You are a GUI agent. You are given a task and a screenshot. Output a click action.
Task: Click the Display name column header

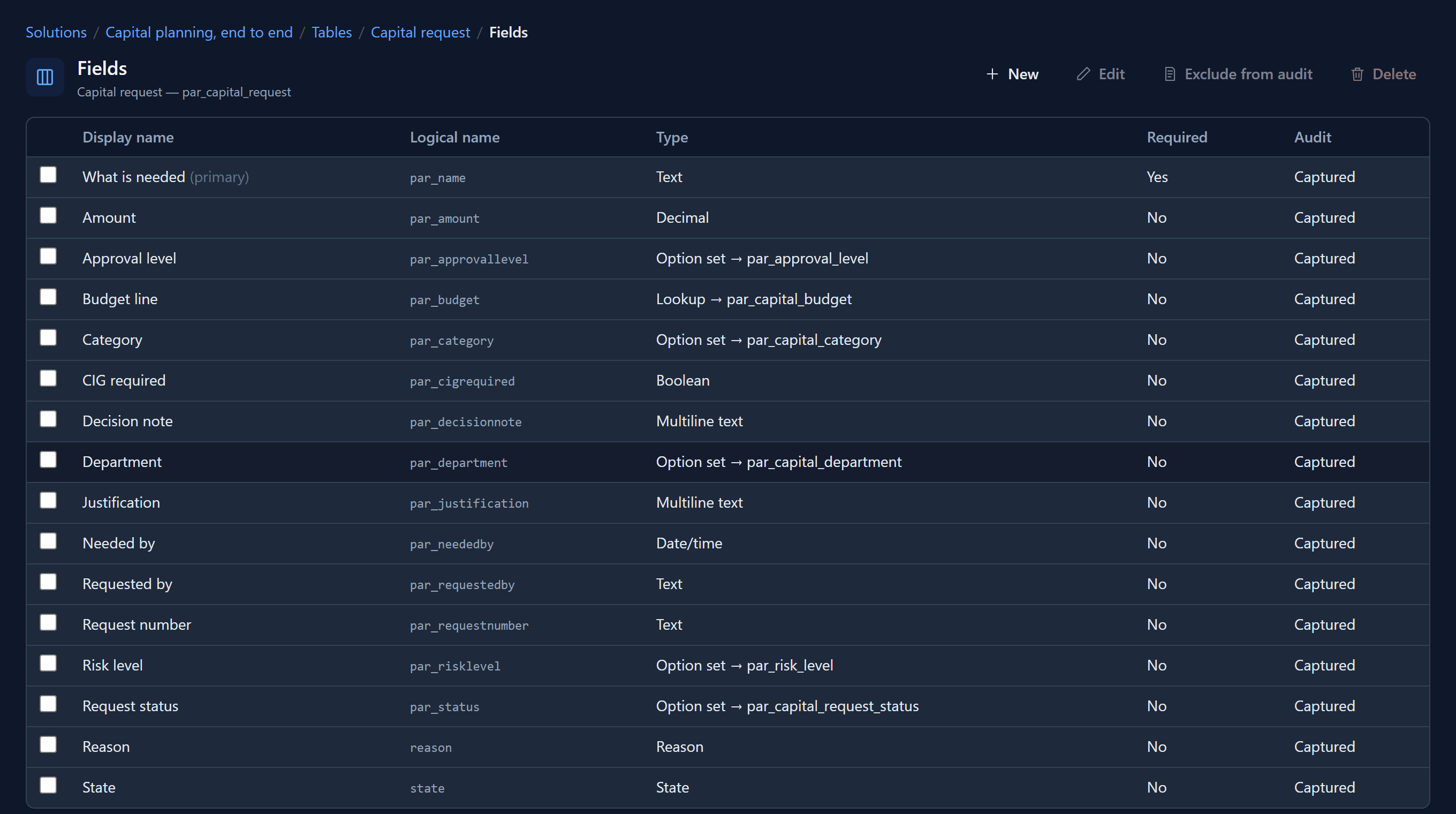tap(128, 137)
